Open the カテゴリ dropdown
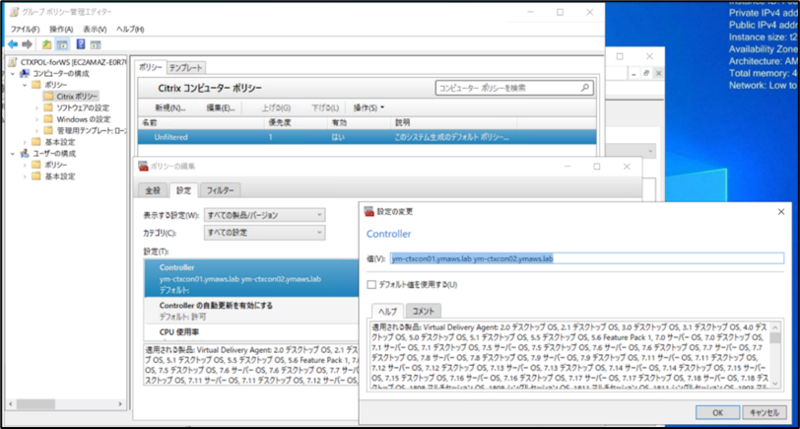Viewport: 800px width, 429px height. (264, 233)
